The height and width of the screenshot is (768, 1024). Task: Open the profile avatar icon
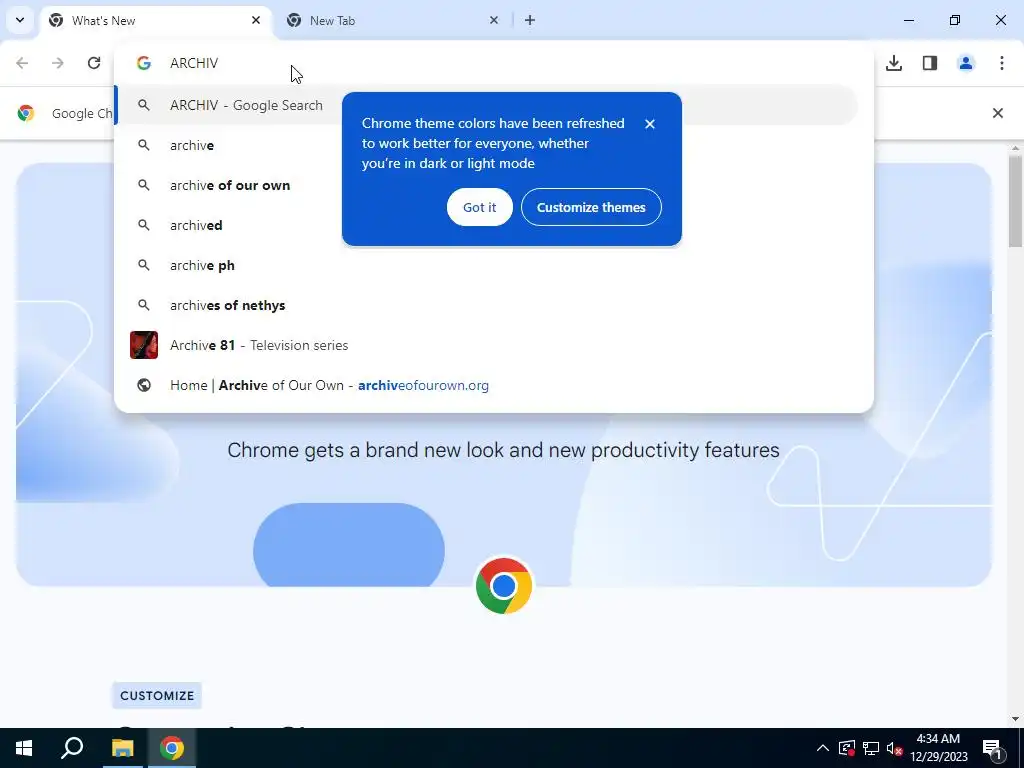[966, 63]
